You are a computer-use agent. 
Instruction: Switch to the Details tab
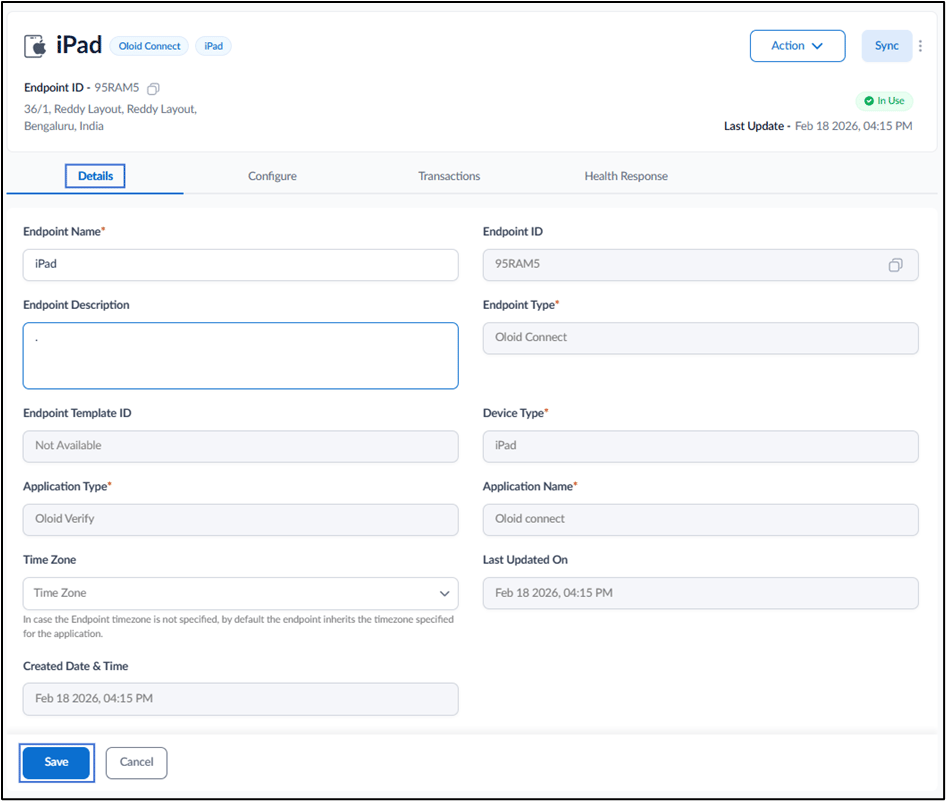95,176
